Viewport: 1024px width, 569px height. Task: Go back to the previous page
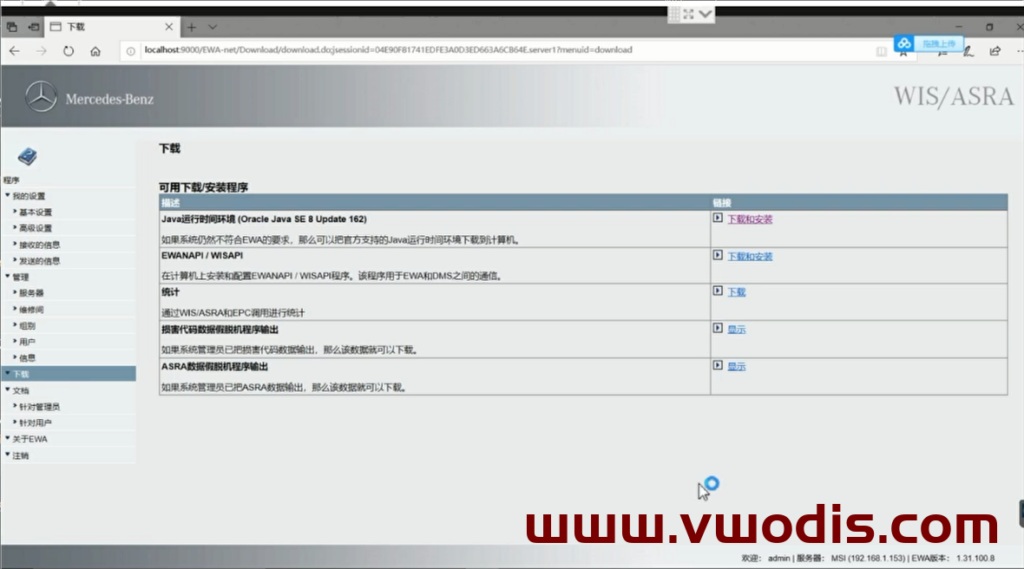point(14,51)
